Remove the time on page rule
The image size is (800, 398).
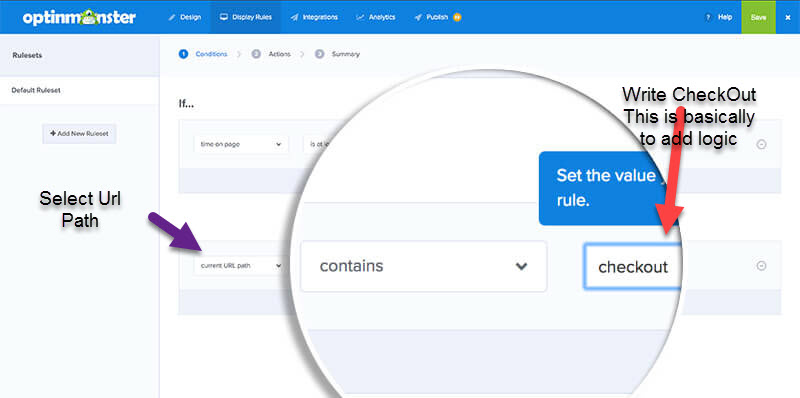(x=761, y=144)
